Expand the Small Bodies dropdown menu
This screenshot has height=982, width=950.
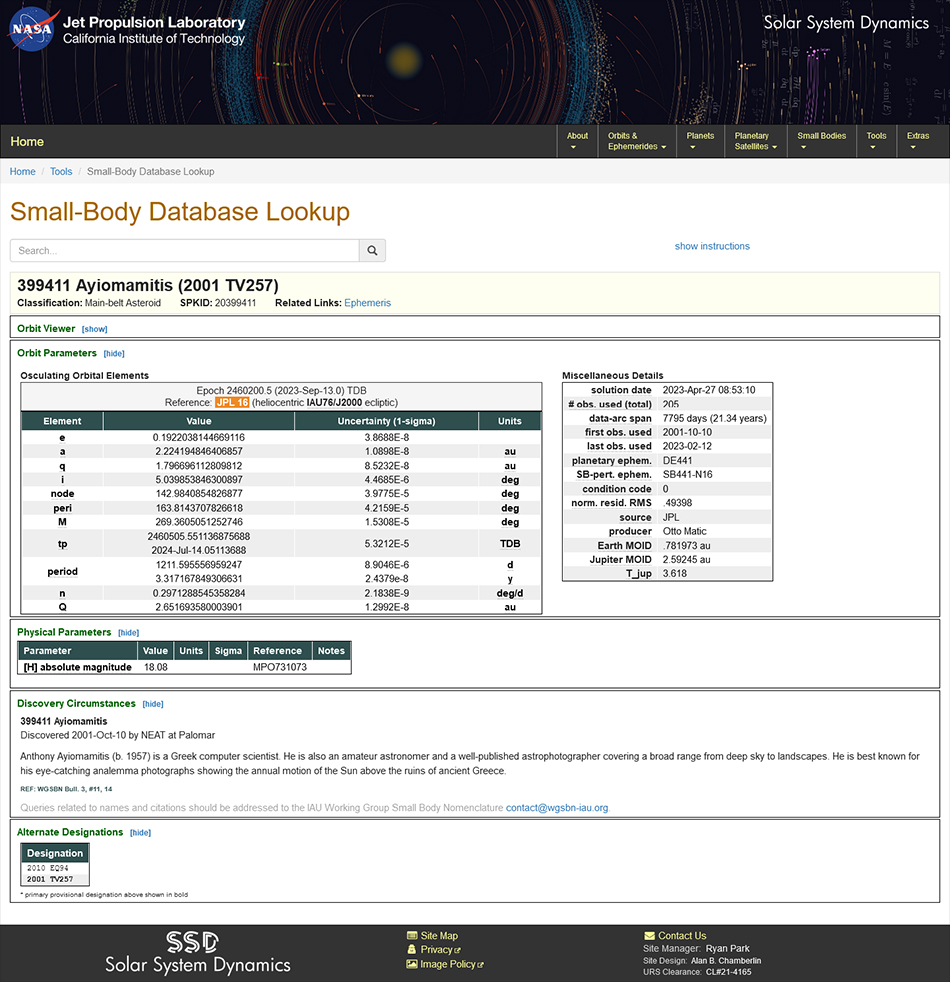821,141
